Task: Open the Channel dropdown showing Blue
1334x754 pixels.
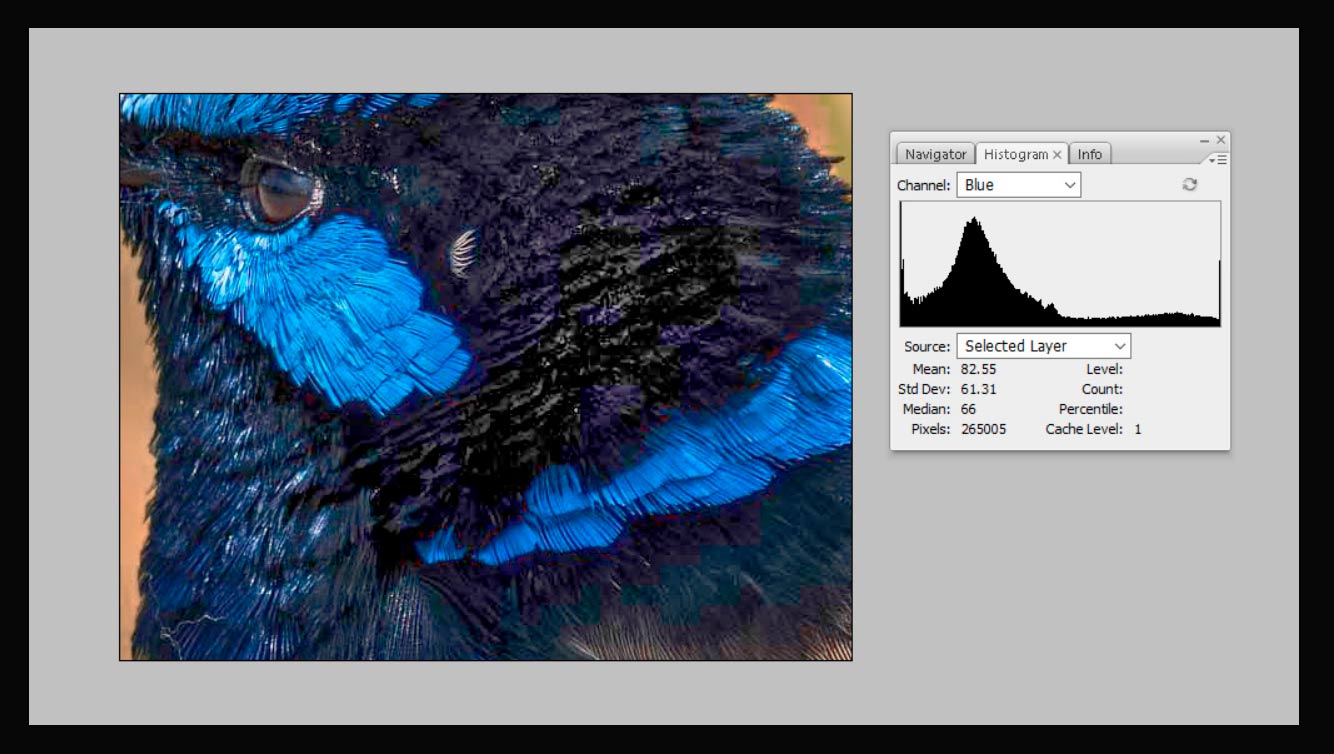Action: (x=1018, y=185)
